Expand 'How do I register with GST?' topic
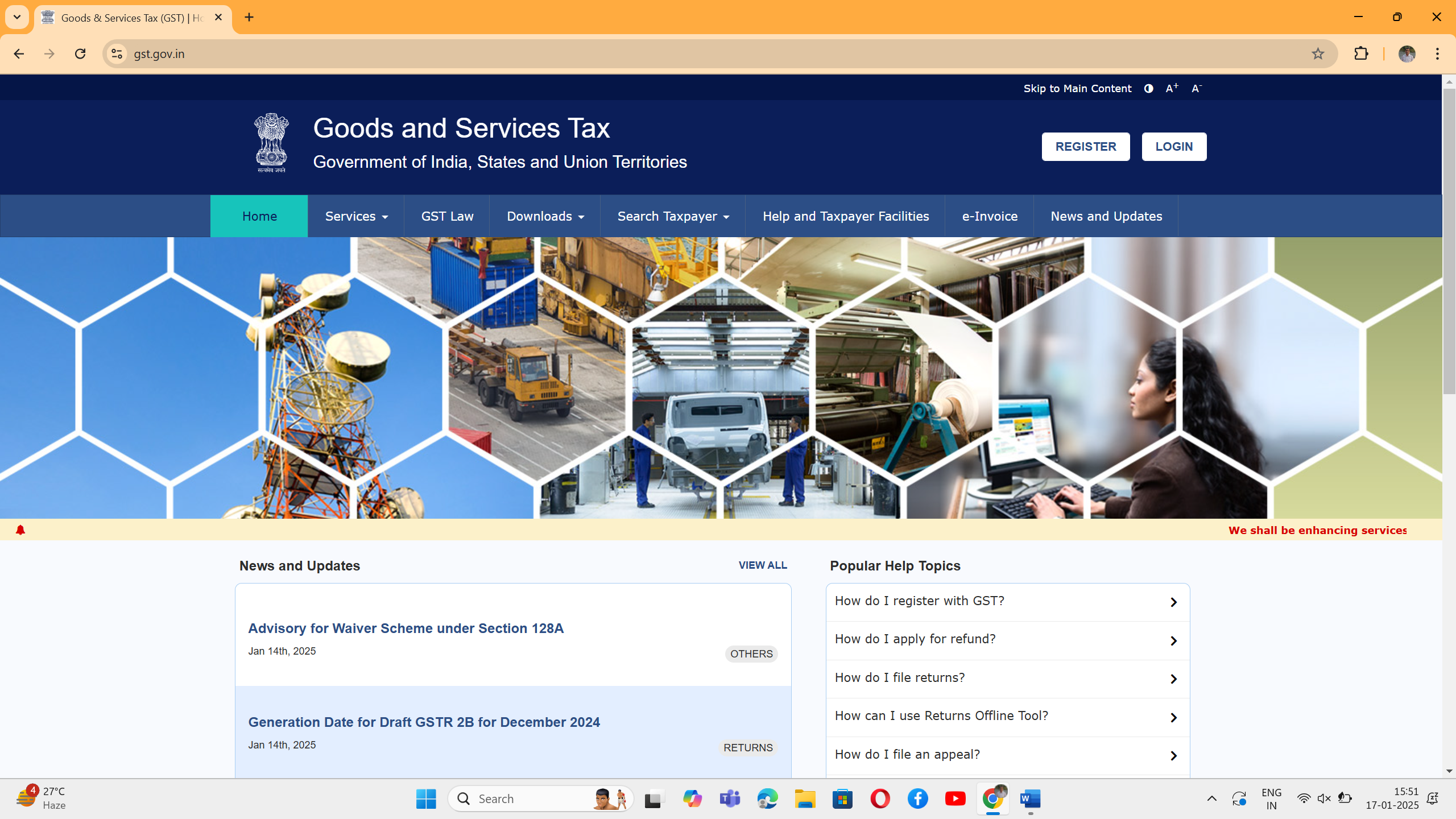 (1007, 601)
